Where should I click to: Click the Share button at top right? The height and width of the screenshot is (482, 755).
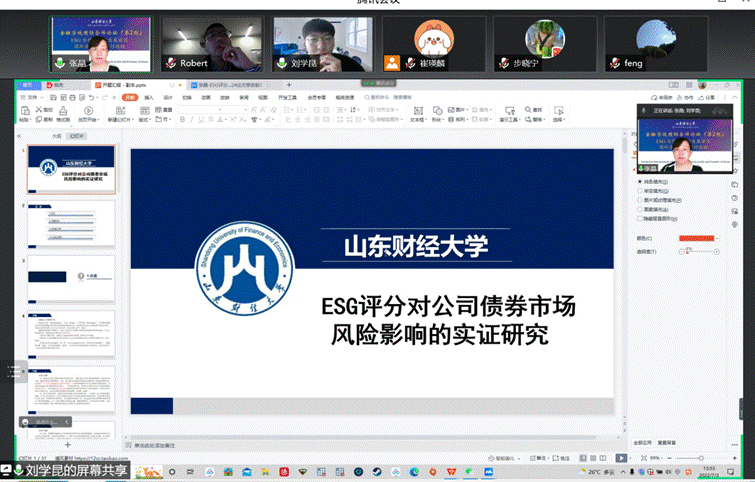(708, 97)
